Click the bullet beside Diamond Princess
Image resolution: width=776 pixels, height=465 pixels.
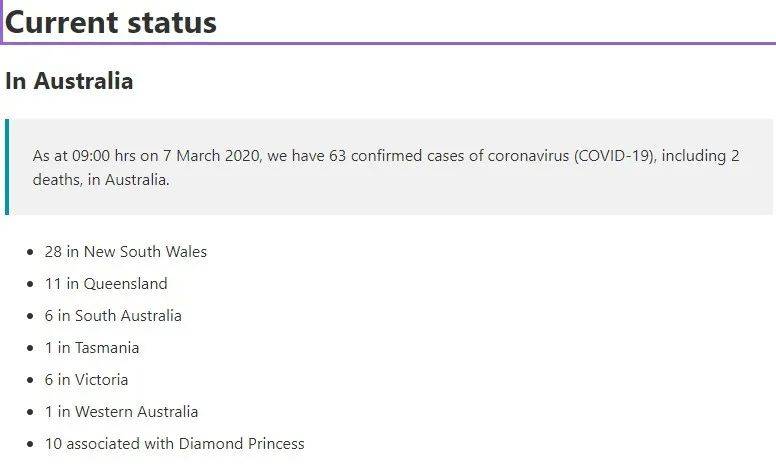[31, 444]
